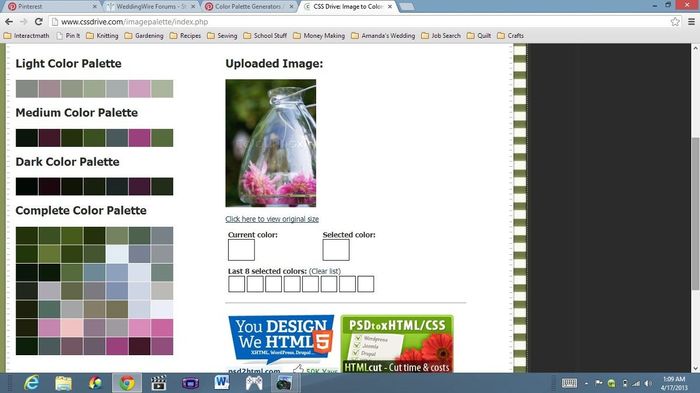Open the Money Making bookmarks folder
The height and width of the screenshot is (393, 700).
[319, 36]
